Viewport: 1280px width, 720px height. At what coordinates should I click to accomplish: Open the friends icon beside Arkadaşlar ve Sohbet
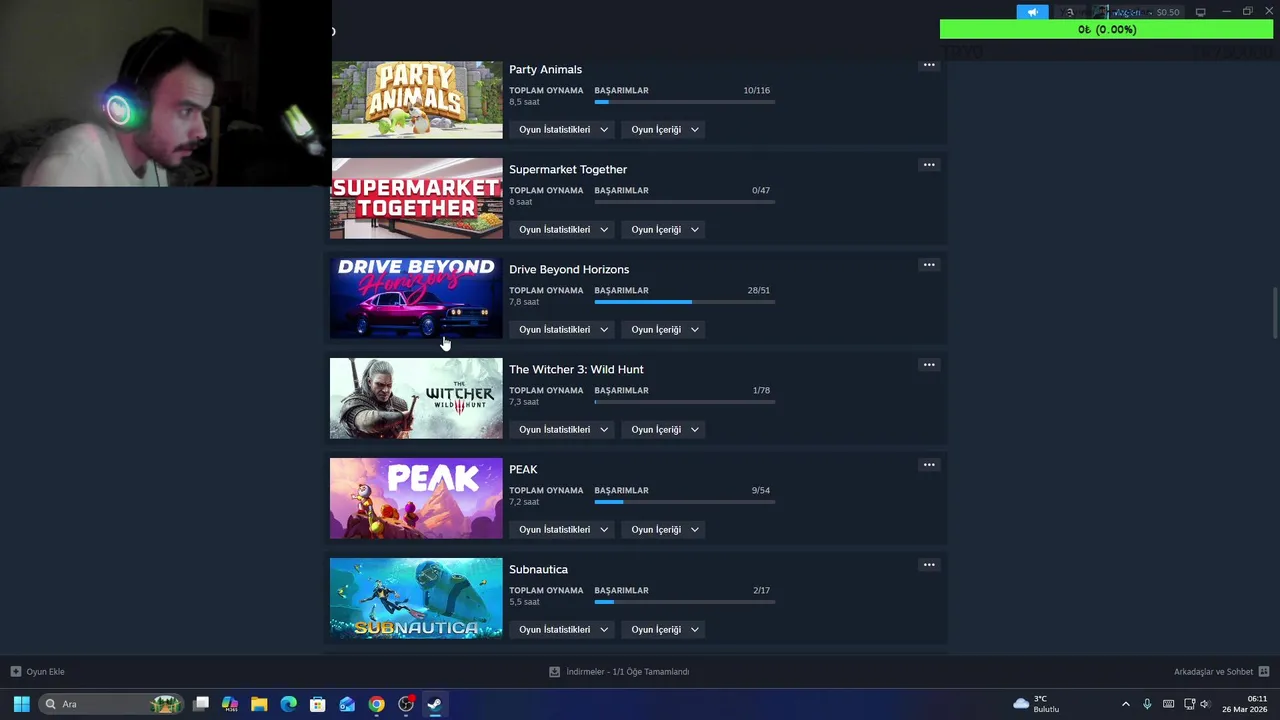tap(1263, 672)
